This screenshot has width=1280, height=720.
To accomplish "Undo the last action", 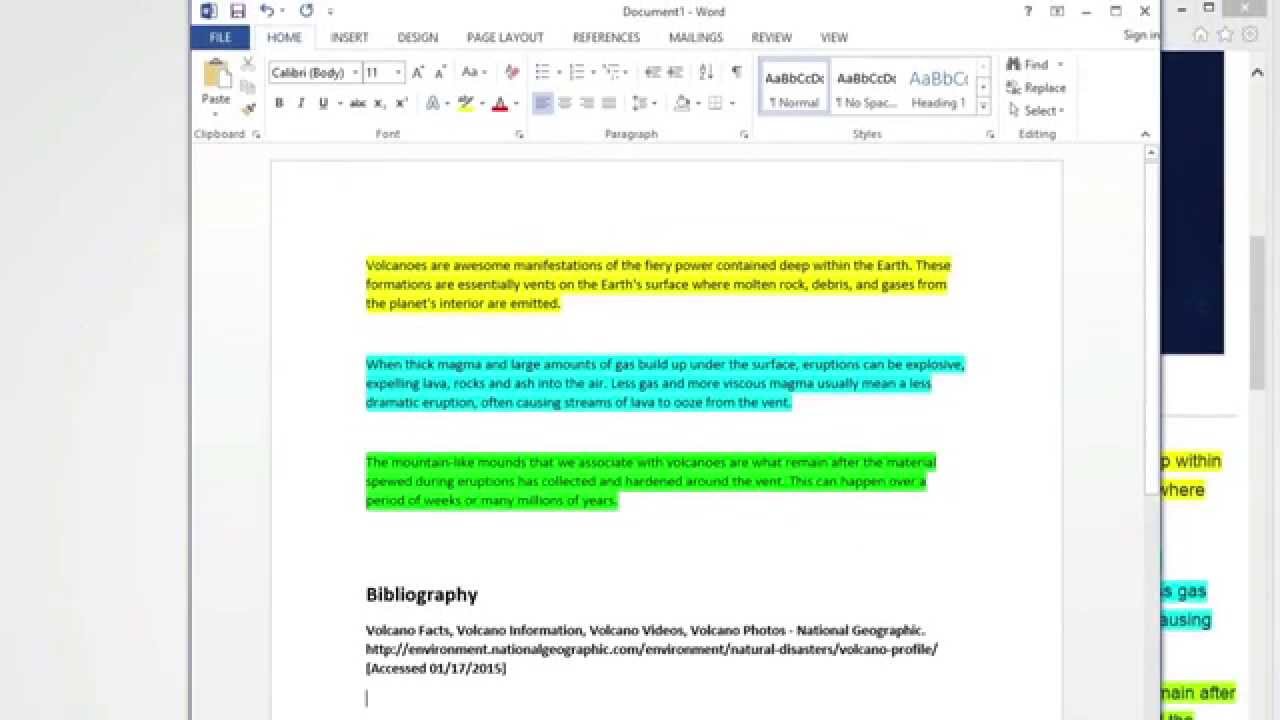I will [266, 11].
